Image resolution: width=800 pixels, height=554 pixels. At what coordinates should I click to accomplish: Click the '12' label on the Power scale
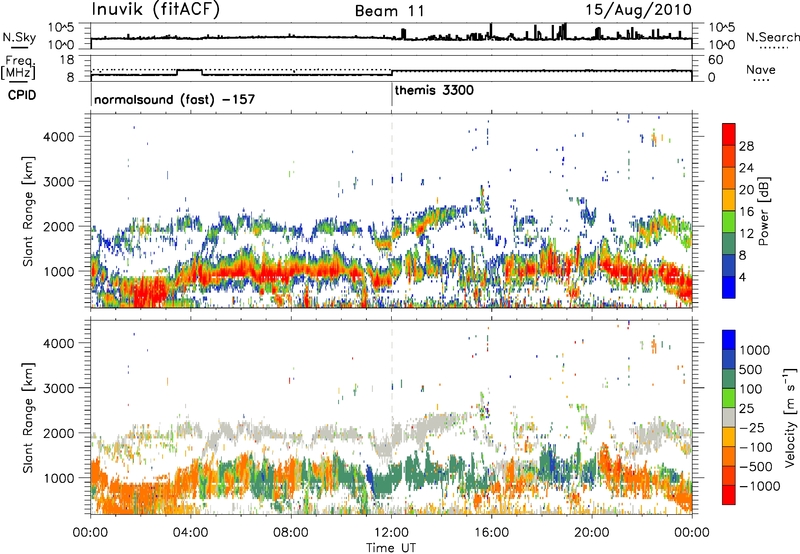point(746,234)
